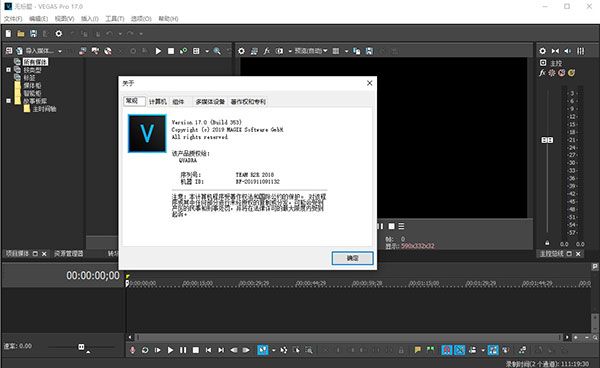This screenshot has height=368, width=600.
Task: Select the 常规 tab in the About dialog
Action: (x=134, y=101)
